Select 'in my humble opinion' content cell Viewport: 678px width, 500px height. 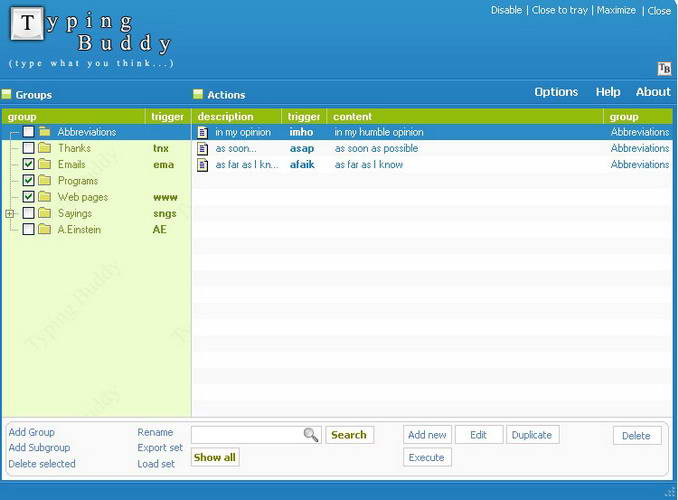[x=379, y=132]
